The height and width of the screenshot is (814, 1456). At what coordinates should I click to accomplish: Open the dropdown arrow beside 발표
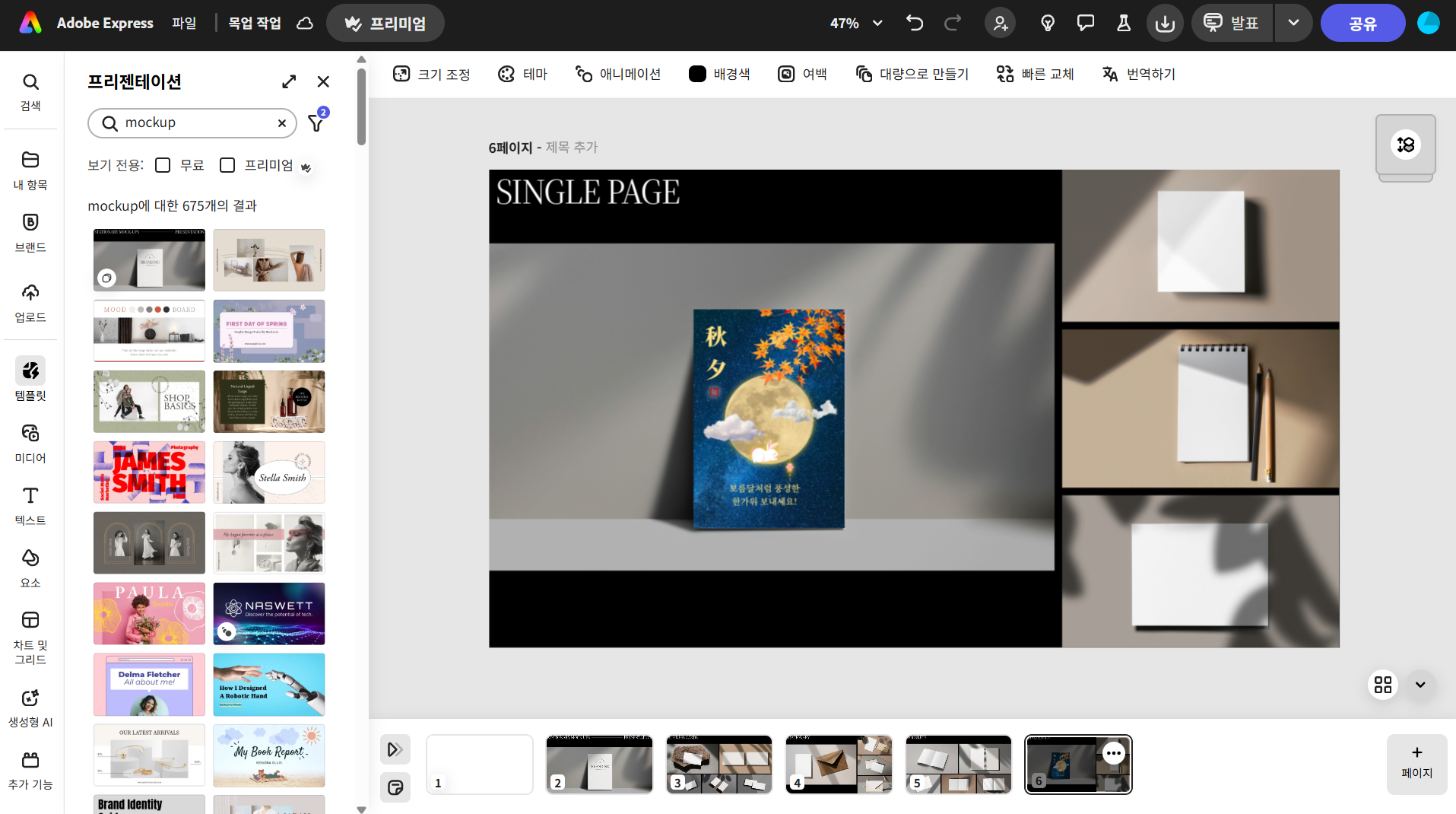[1293, 23]
